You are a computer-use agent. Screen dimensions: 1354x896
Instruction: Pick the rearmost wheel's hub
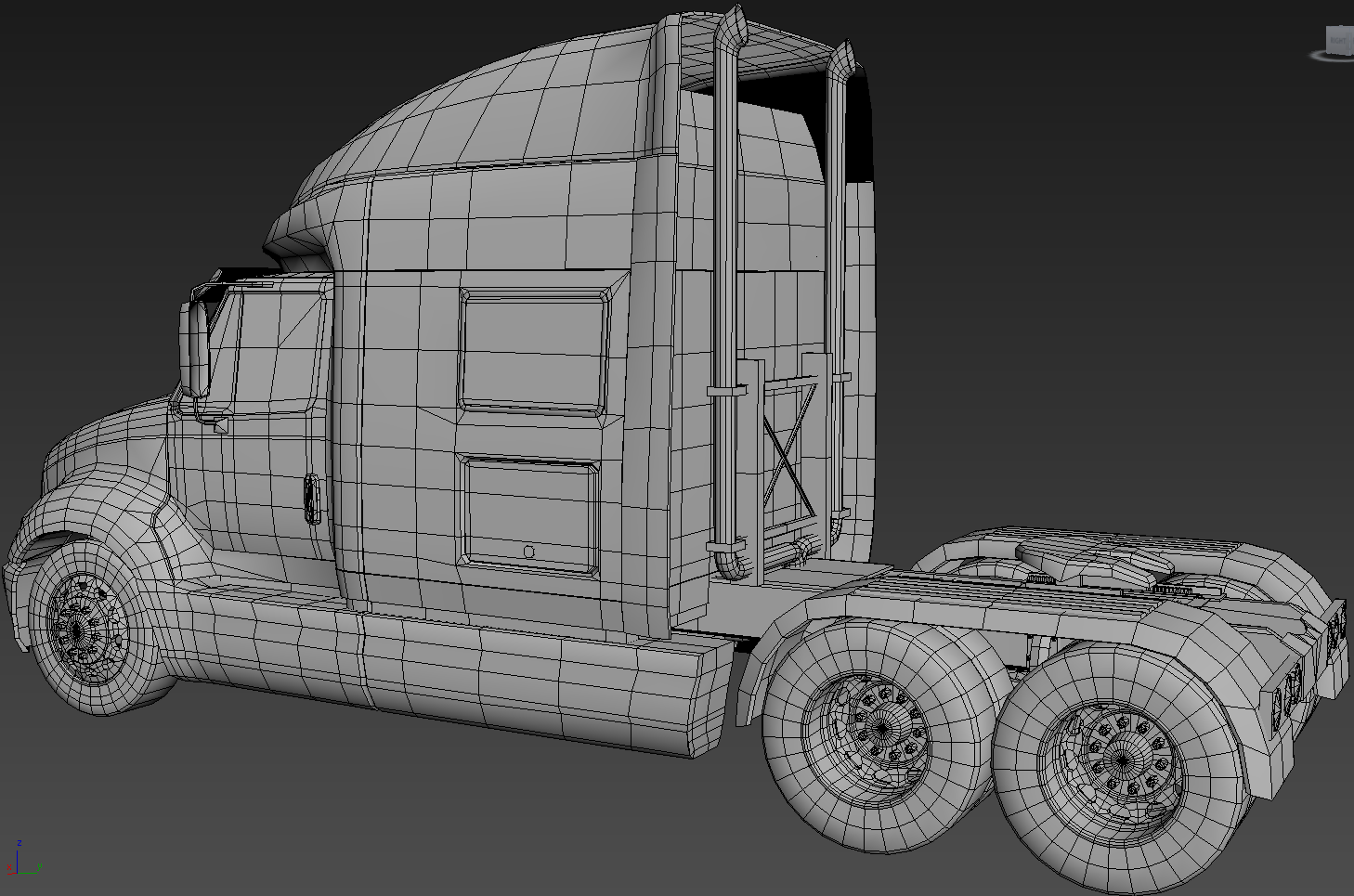click(1123, 763)
